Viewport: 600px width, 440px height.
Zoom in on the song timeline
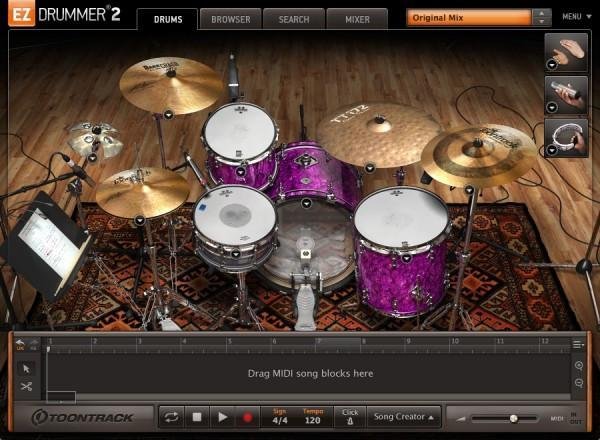tap(579, 366)
